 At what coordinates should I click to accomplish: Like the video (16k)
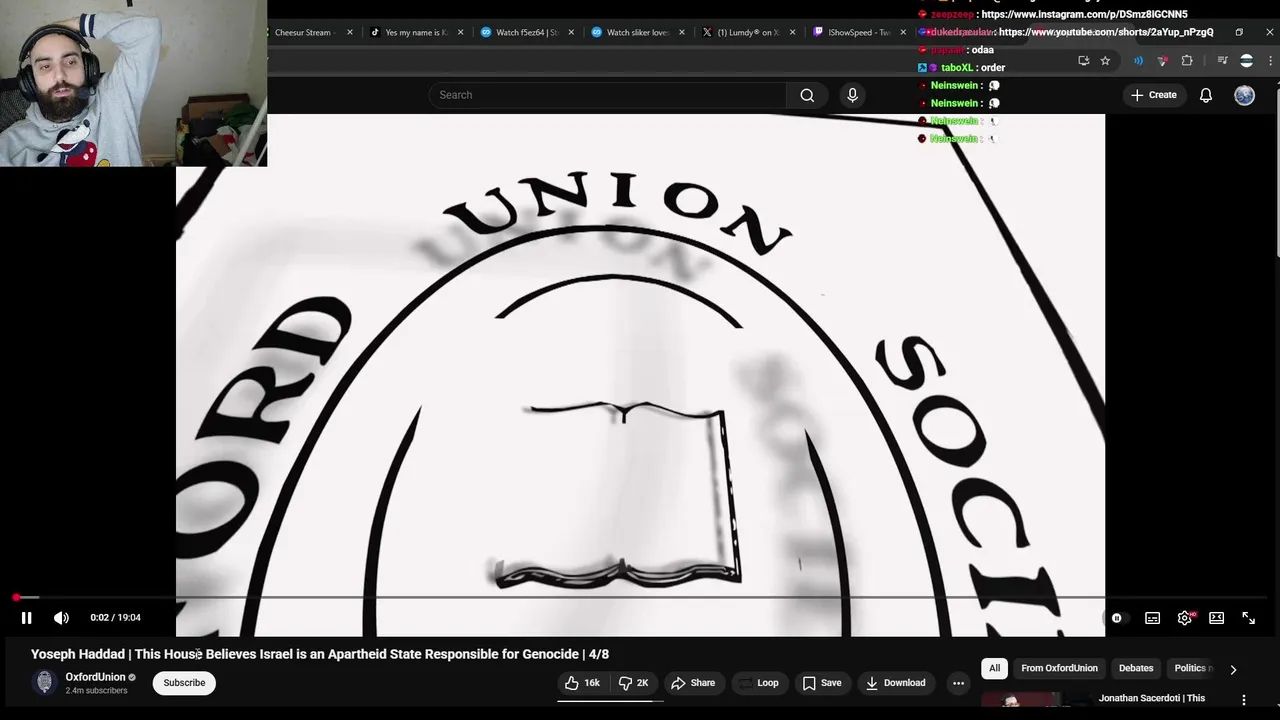[x=582, y=683]
